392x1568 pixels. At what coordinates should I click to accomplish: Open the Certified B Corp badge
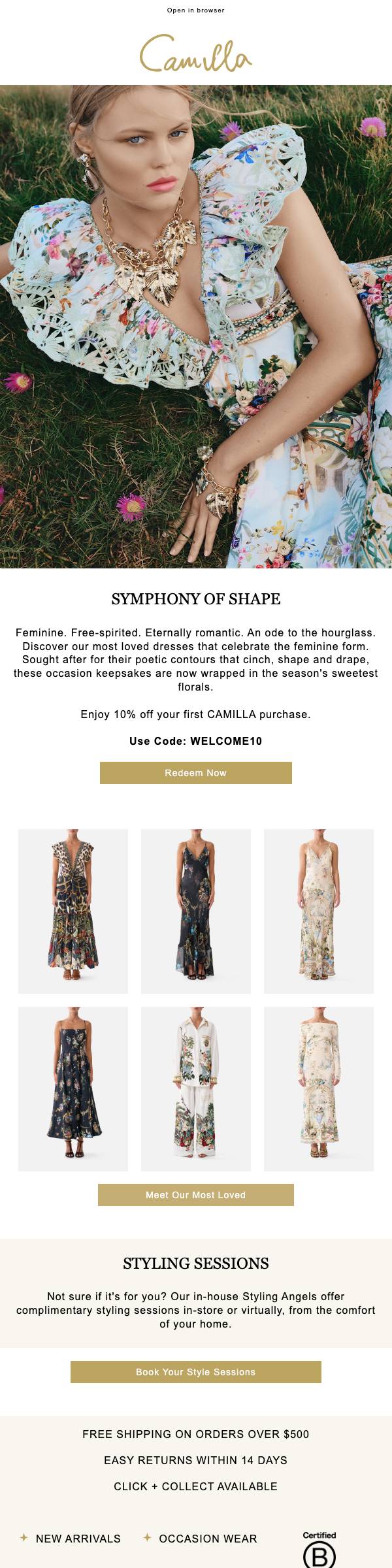(x=319, y=1549)
